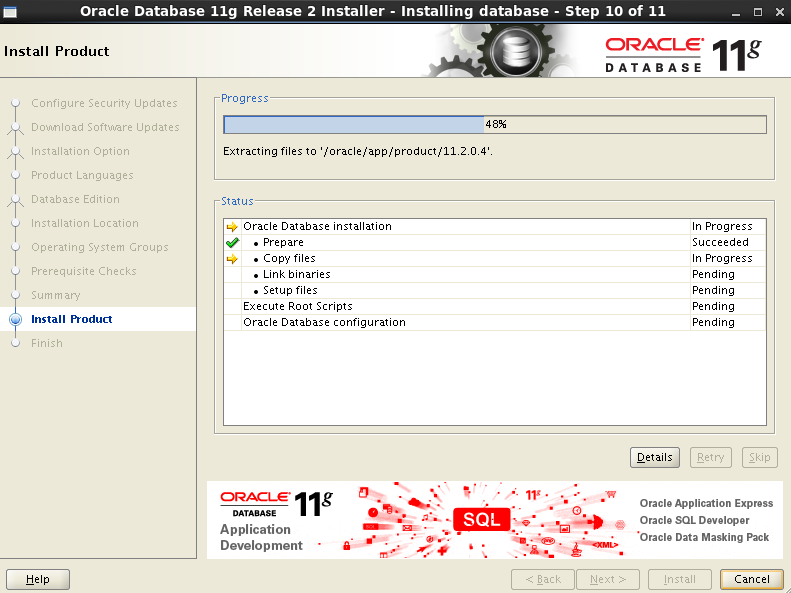Click the Retry button
Viewport: 791px width, 593px height.
[x=710, y=457]
